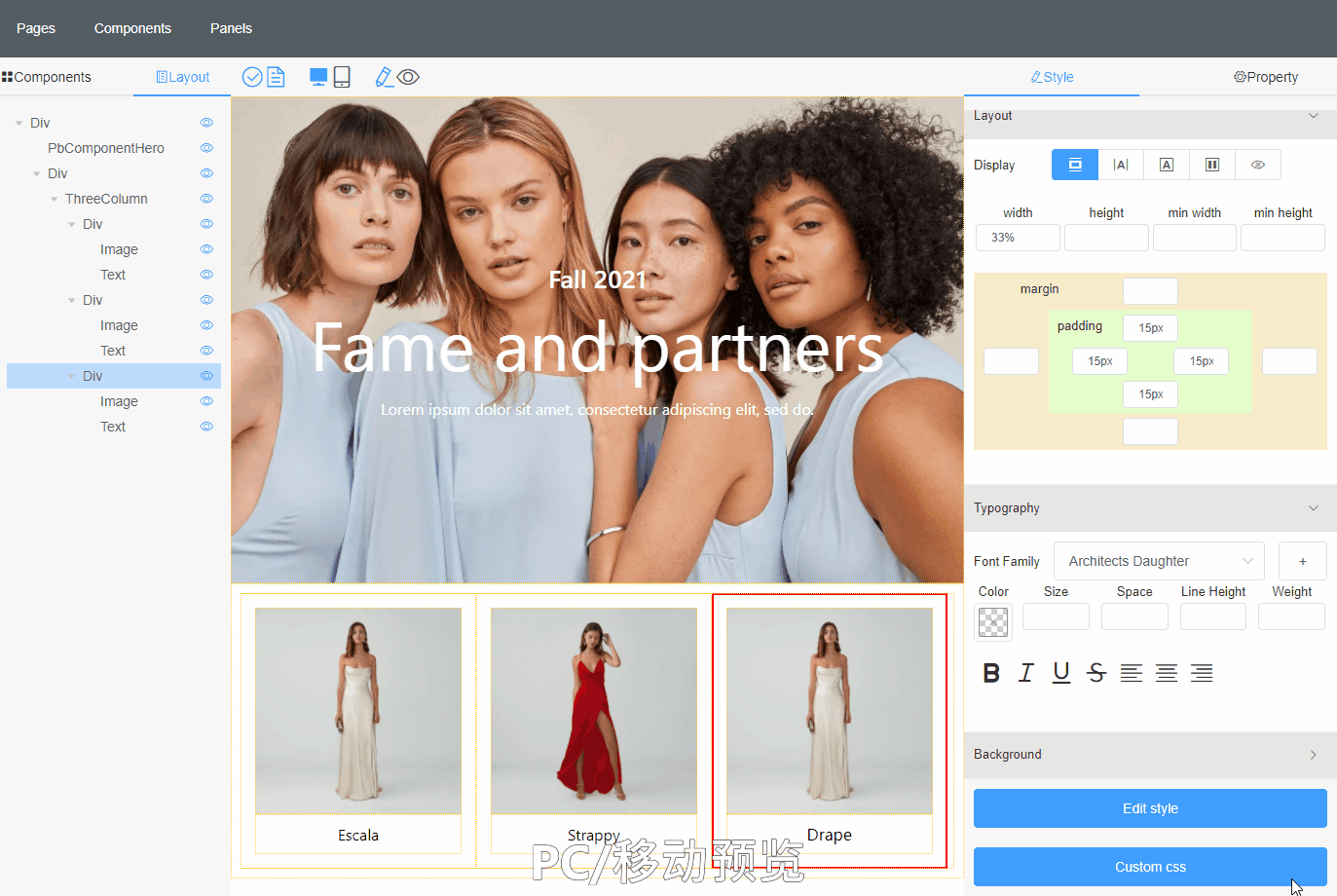Toggle visibility of ThreeColumn
The image size is (1337, 896).
(x=206, y=199)
